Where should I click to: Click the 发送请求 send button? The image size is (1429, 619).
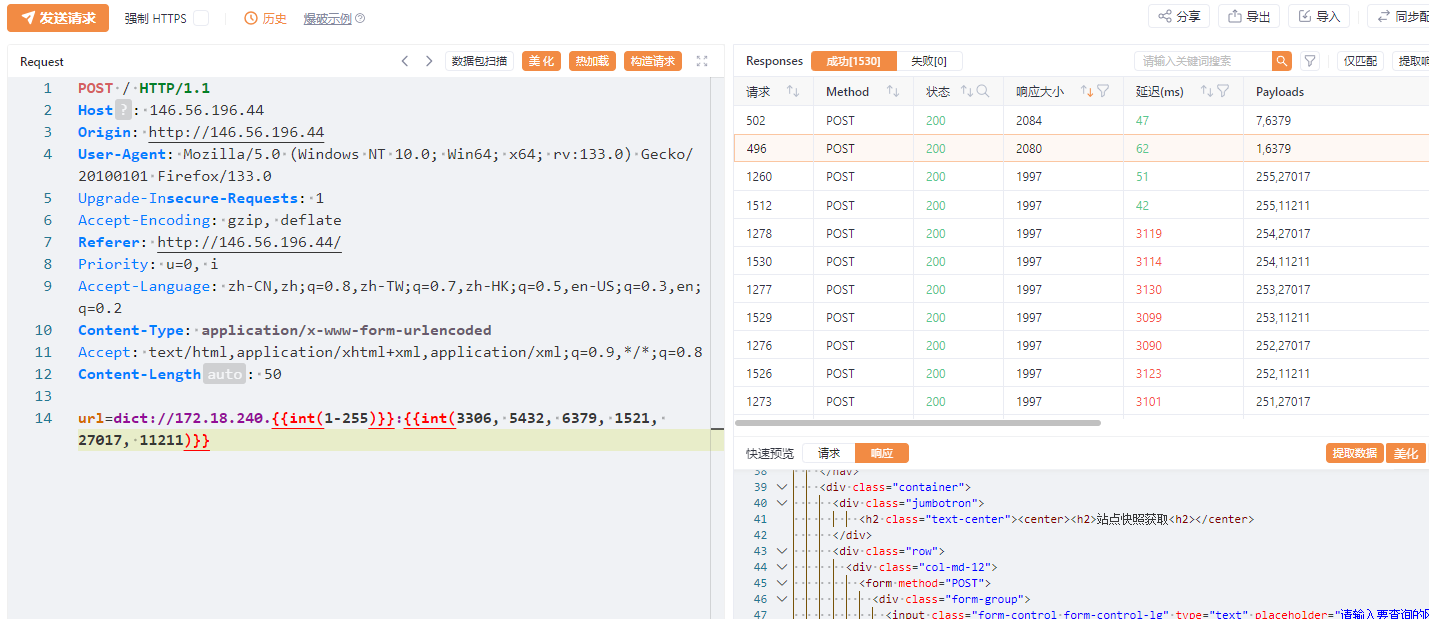(x=58, y=18)
